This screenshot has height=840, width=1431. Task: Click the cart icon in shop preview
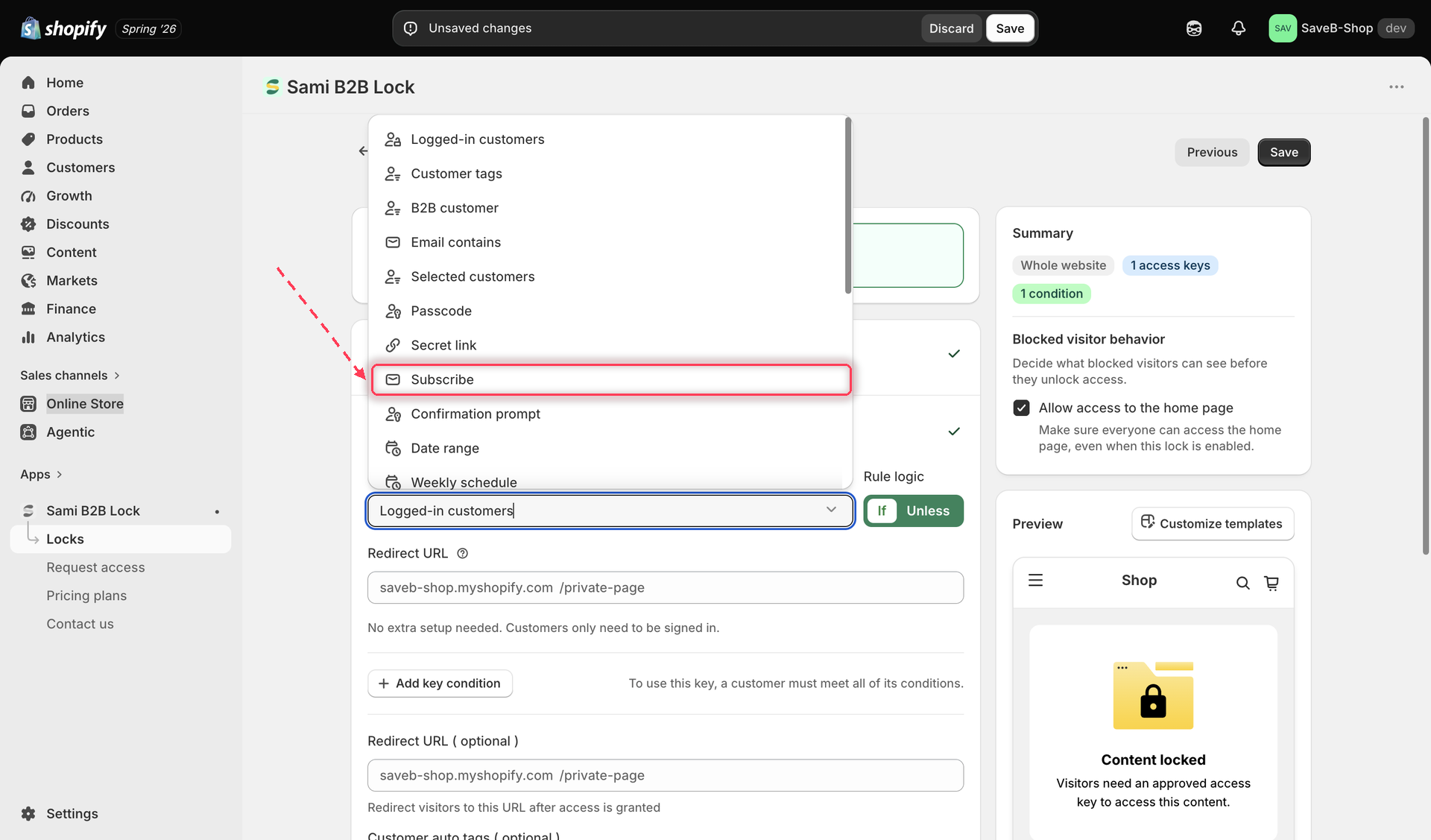1272,583
